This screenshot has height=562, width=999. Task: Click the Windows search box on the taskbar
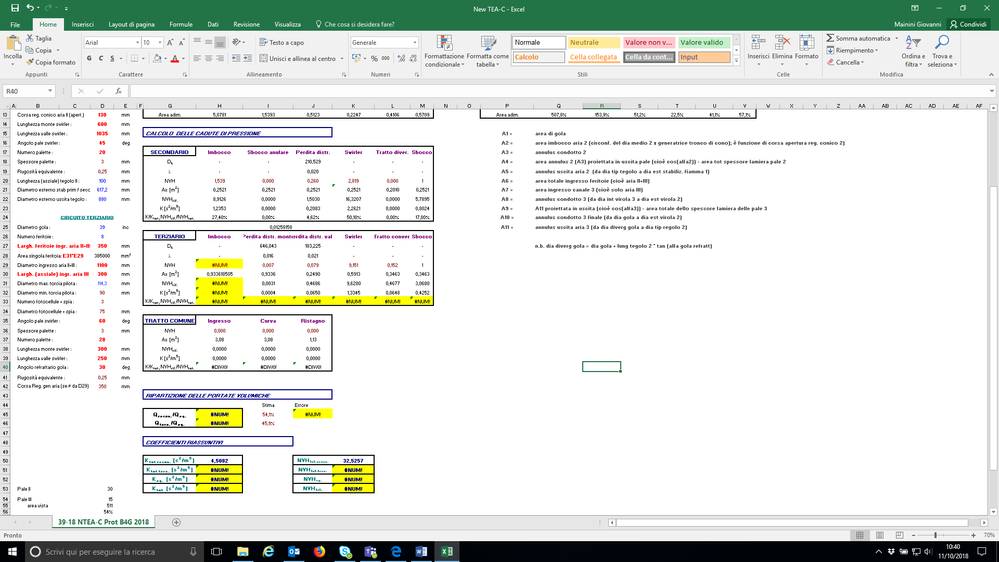[x=113, y=551]
